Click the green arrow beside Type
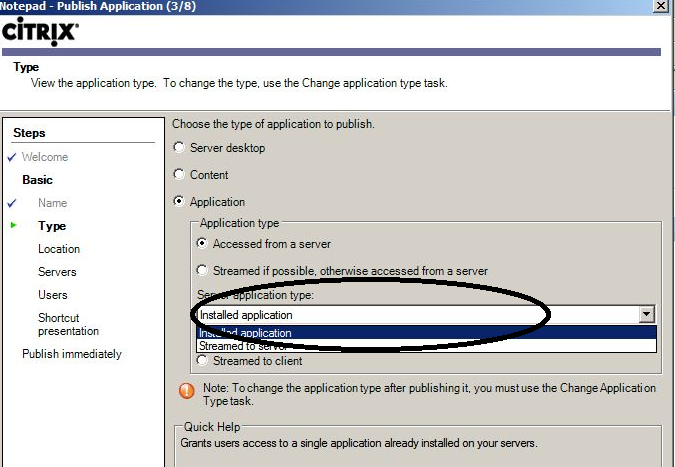This screenshot has width=675, height=467. (x=13, y=225)
